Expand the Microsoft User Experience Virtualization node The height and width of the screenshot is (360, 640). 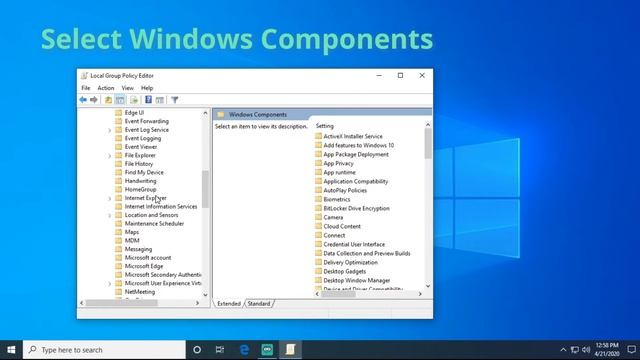pyautogui.click(x=109, y=283)
